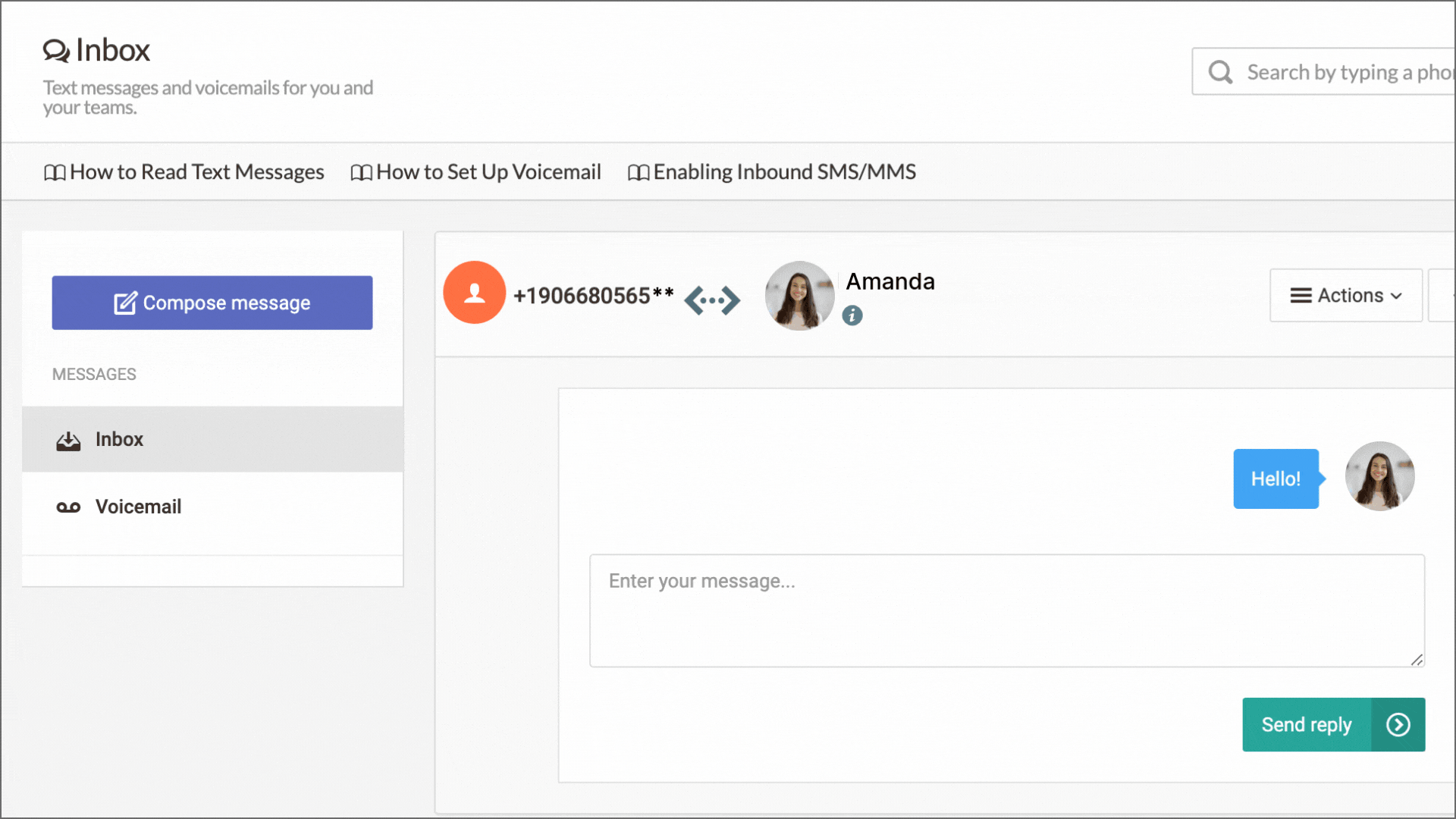This screenshot has width=1456, height=819.
Task: Open the How to Set Up Voicemail guide
Action: click(488, 172)
